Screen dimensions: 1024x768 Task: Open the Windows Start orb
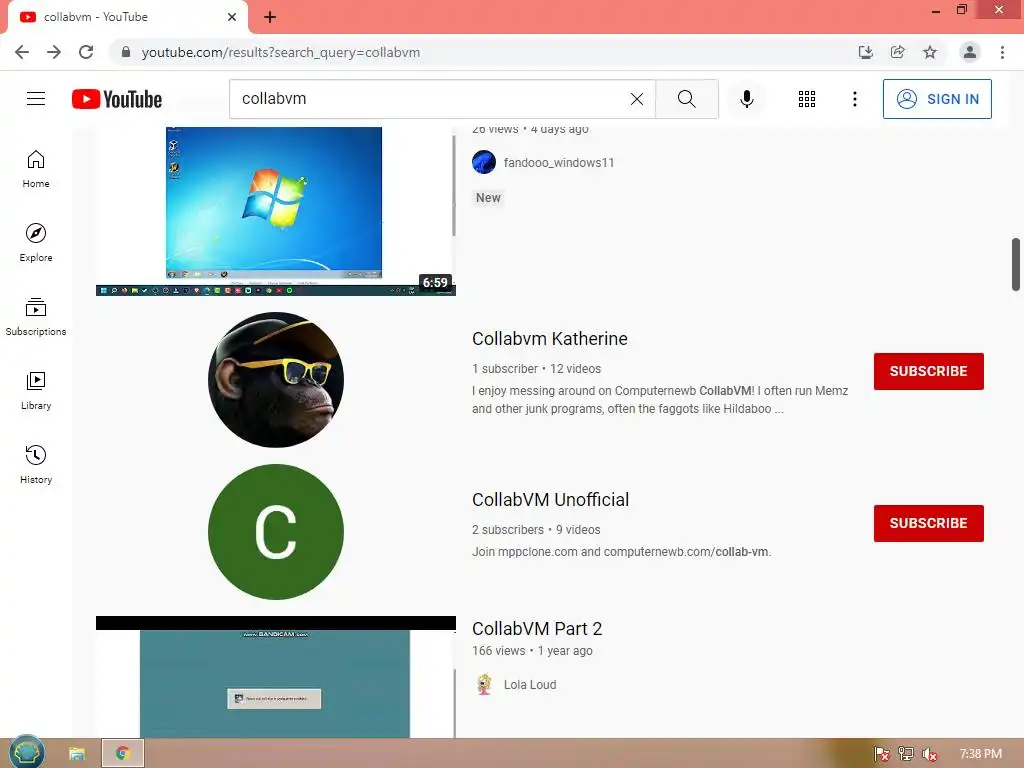click(26, 752)
